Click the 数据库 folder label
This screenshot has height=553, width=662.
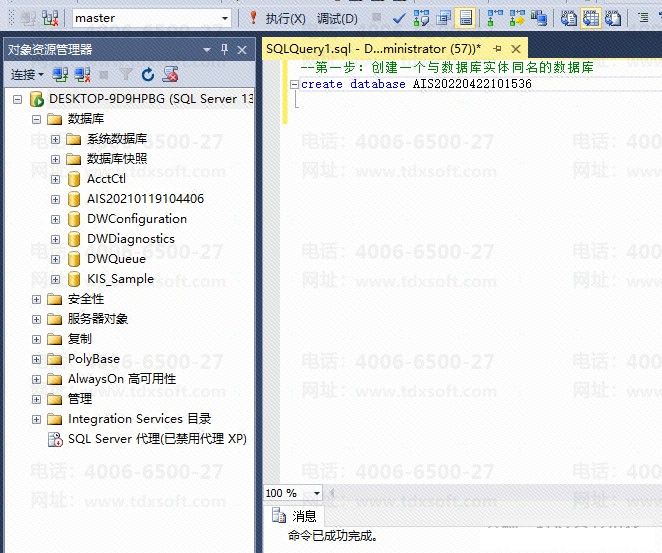(x=86, y=119)
